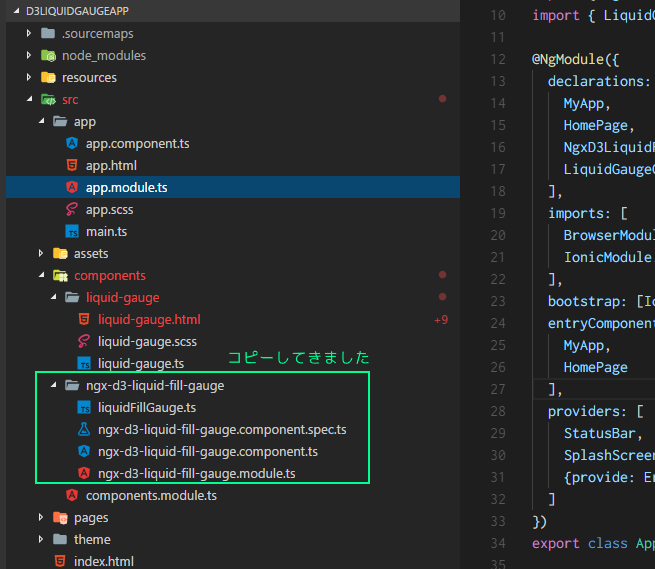Collapse the src folder arrow

point(29,99)
